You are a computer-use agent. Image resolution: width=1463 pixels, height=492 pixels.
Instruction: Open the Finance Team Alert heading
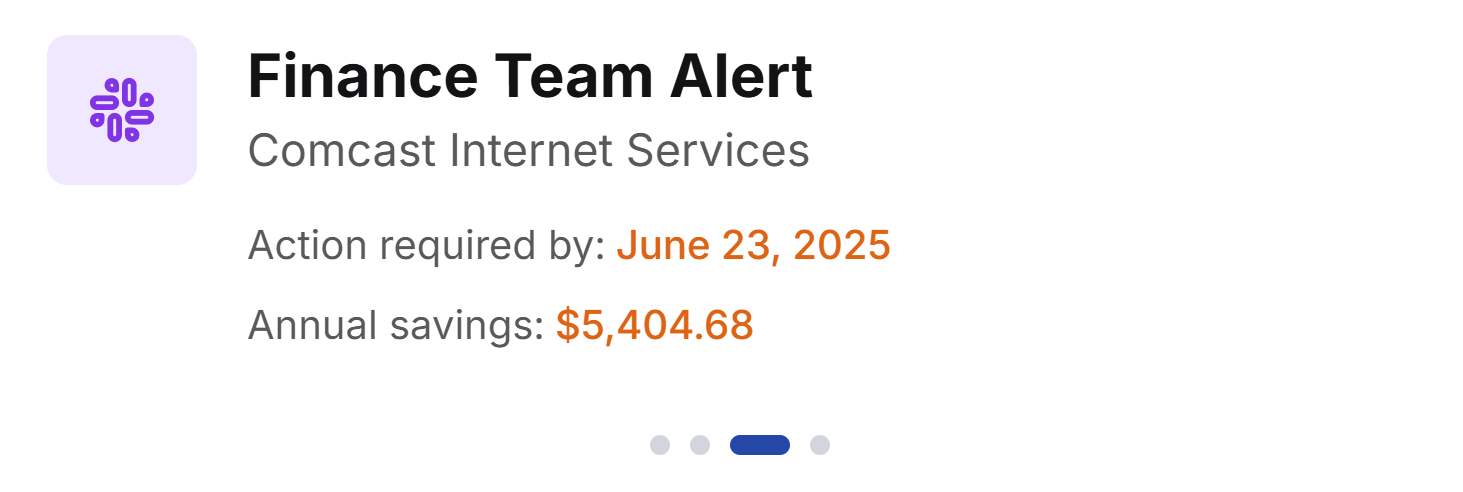point(530,77)
